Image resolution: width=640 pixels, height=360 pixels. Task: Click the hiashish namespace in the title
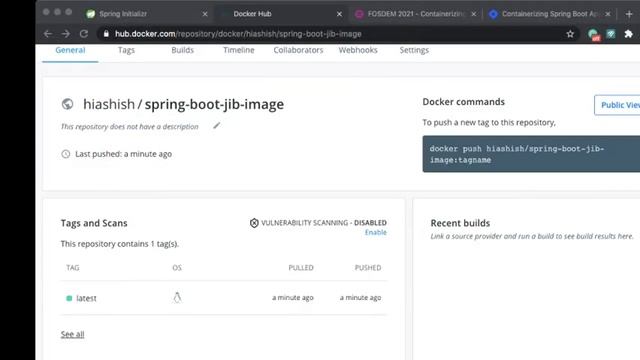(x=109, y=104)
